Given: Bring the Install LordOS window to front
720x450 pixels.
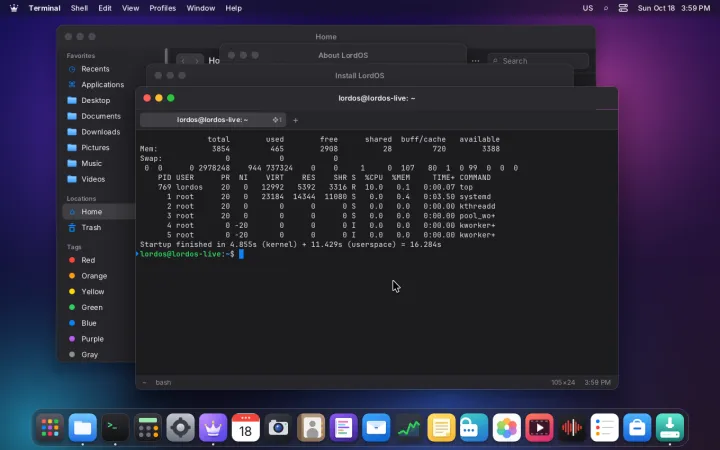Looking at the screenshot, I should pyautogui.click(x=360, y=75).
